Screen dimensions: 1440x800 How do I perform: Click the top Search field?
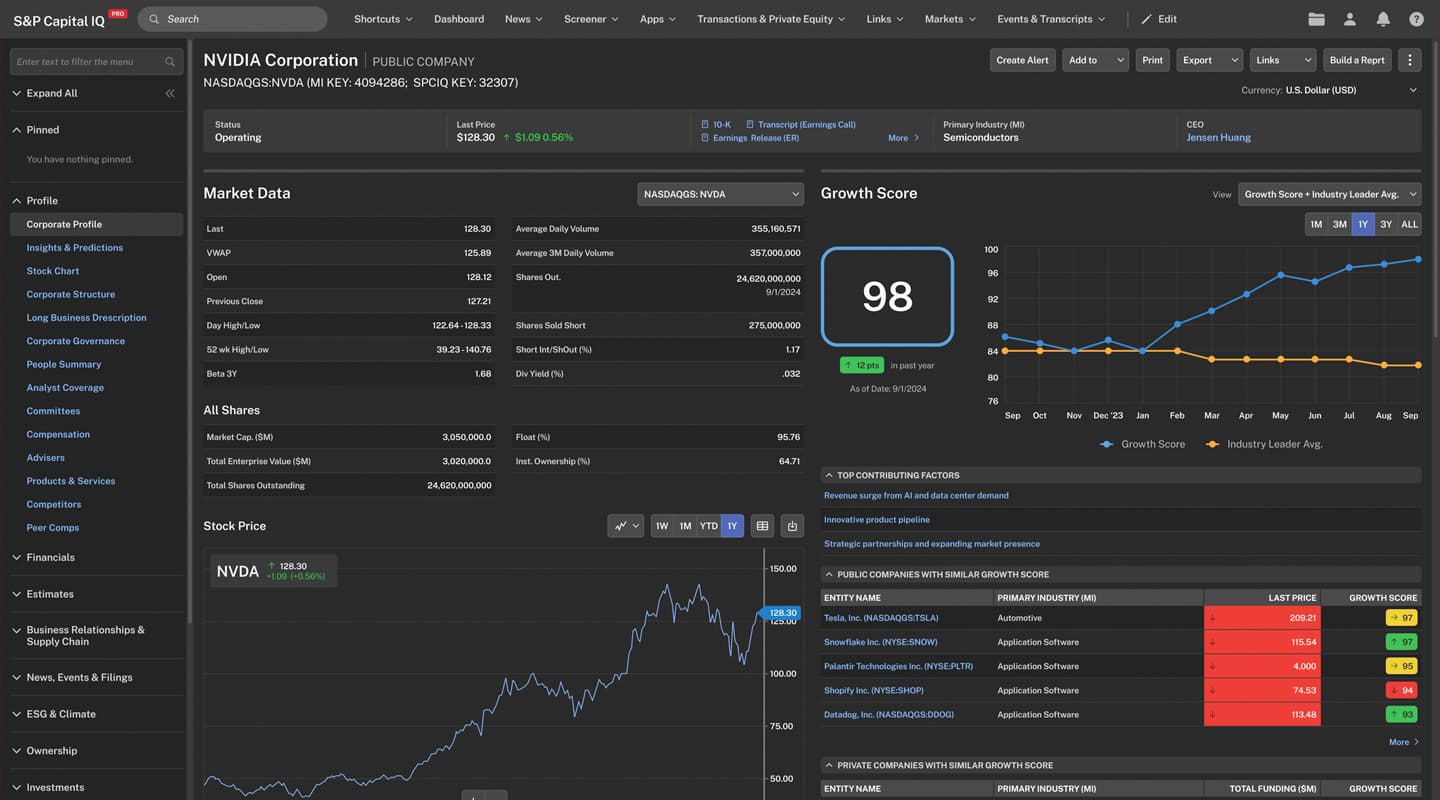point(232,19)
